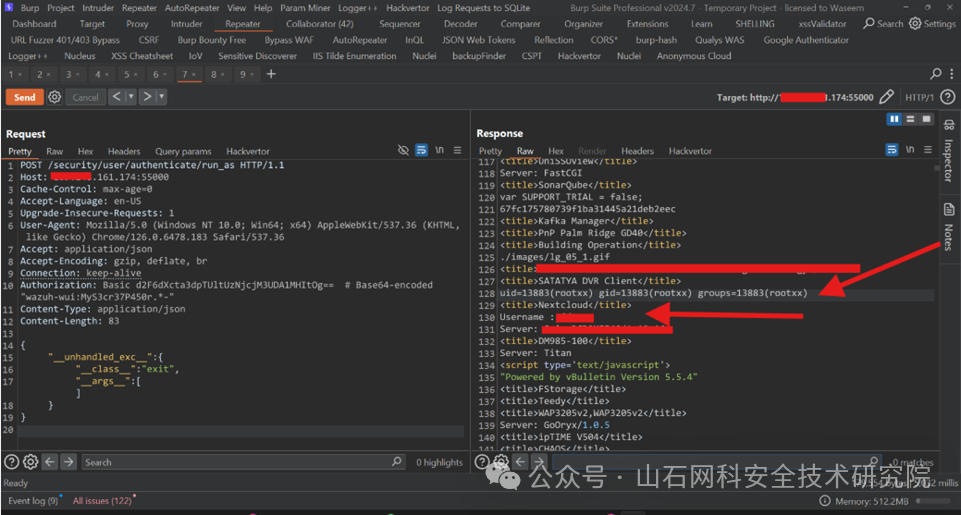961x515 pixels.
Task: Open Repeater send settings gear
Action: click(x=55, y=97)
